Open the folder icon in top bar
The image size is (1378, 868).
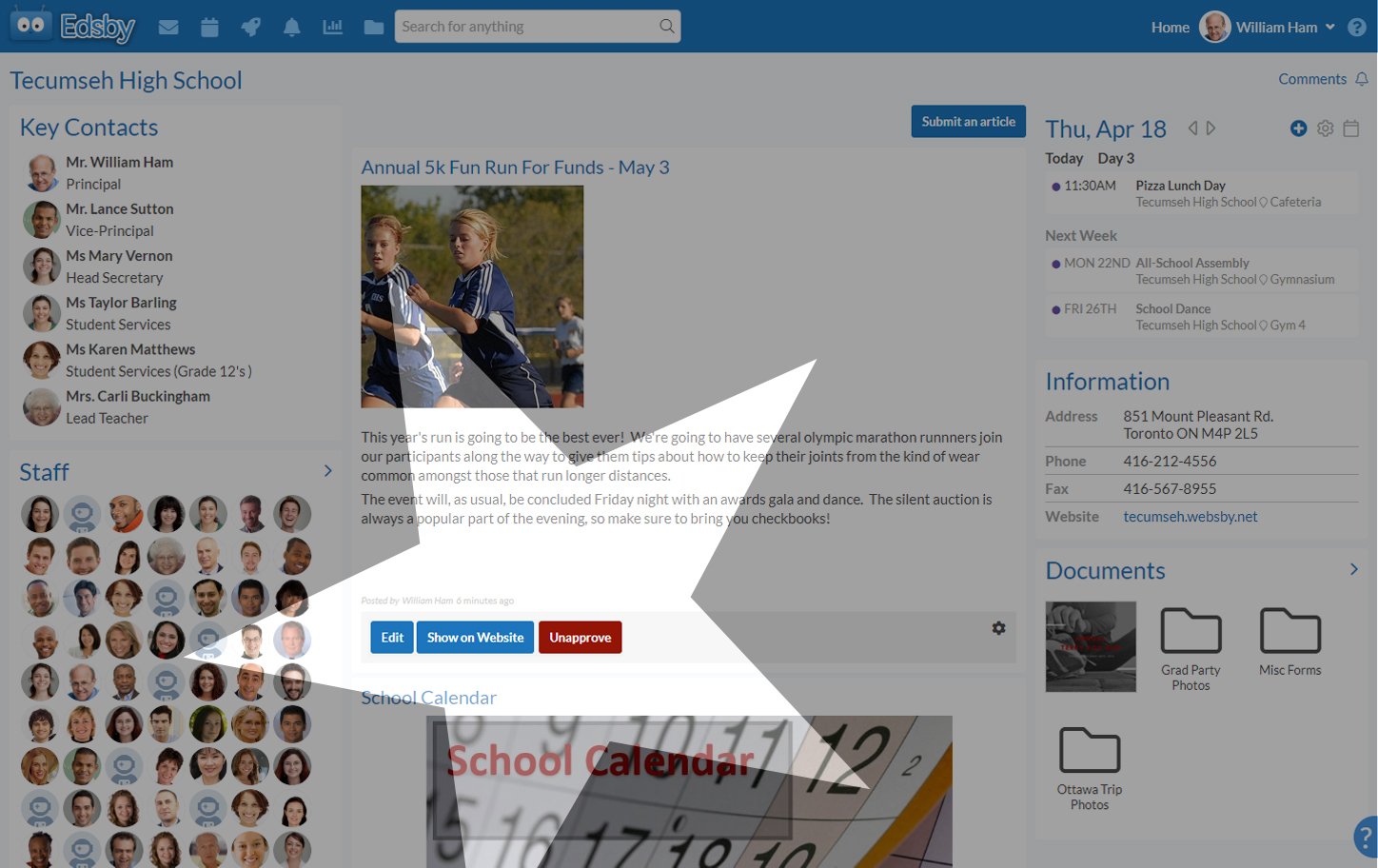[373, 28]
